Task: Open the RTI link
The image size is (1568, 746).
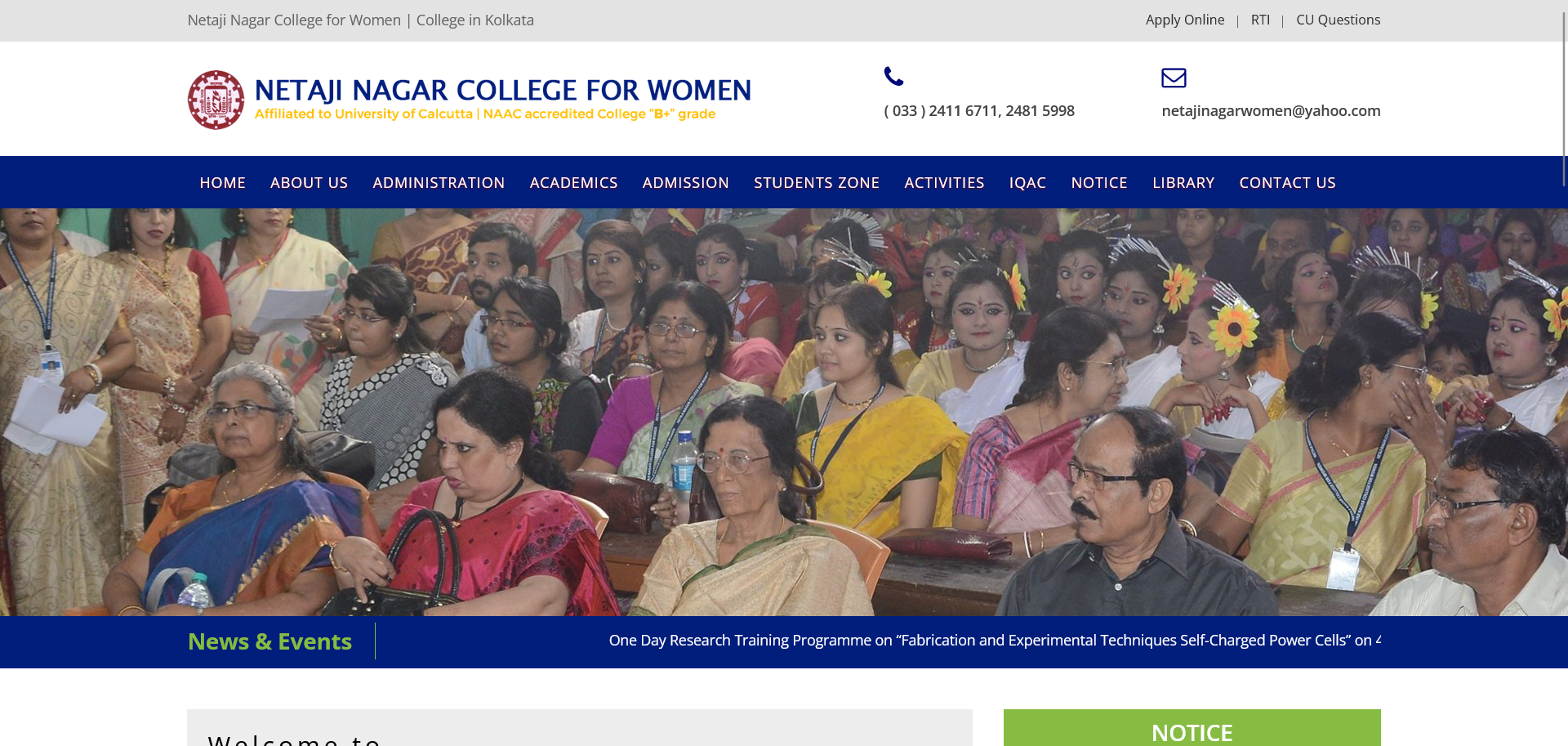Action: pos(1260,20)
